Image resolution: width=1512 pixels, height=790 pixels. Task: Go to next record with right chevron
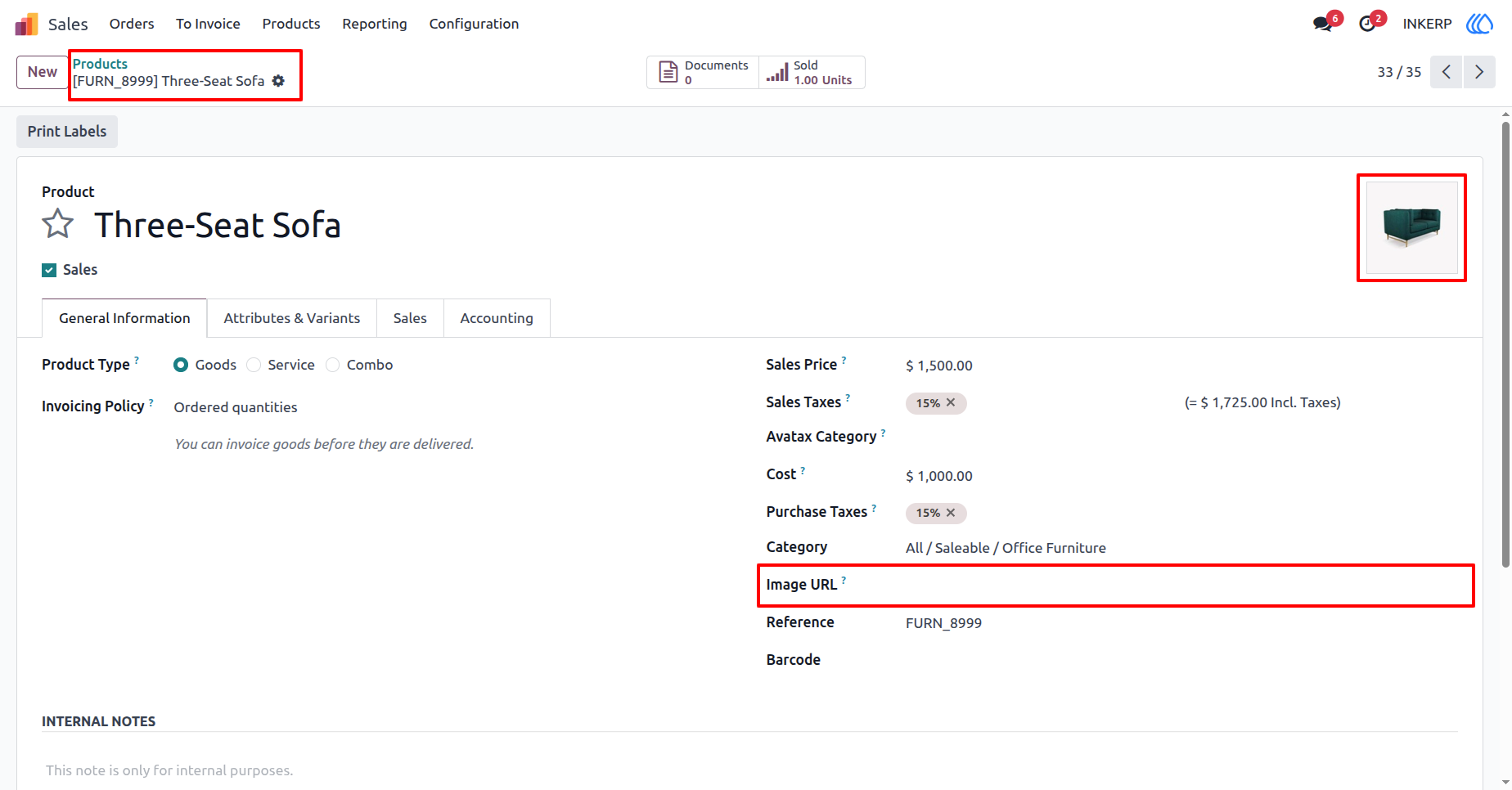click(x=1479, y=72)
